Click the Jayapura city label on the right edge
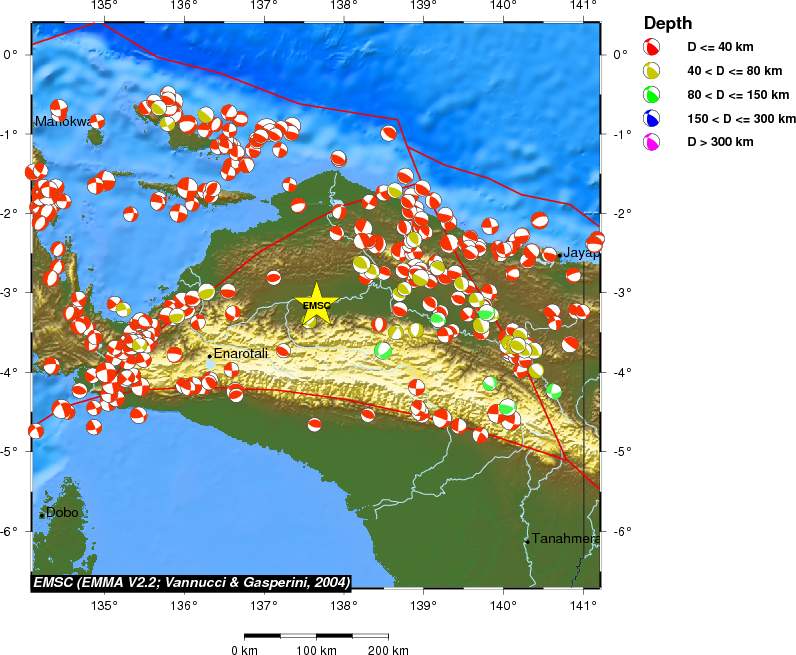The height and width of the screenshot is (655, 796). point(581,253)
